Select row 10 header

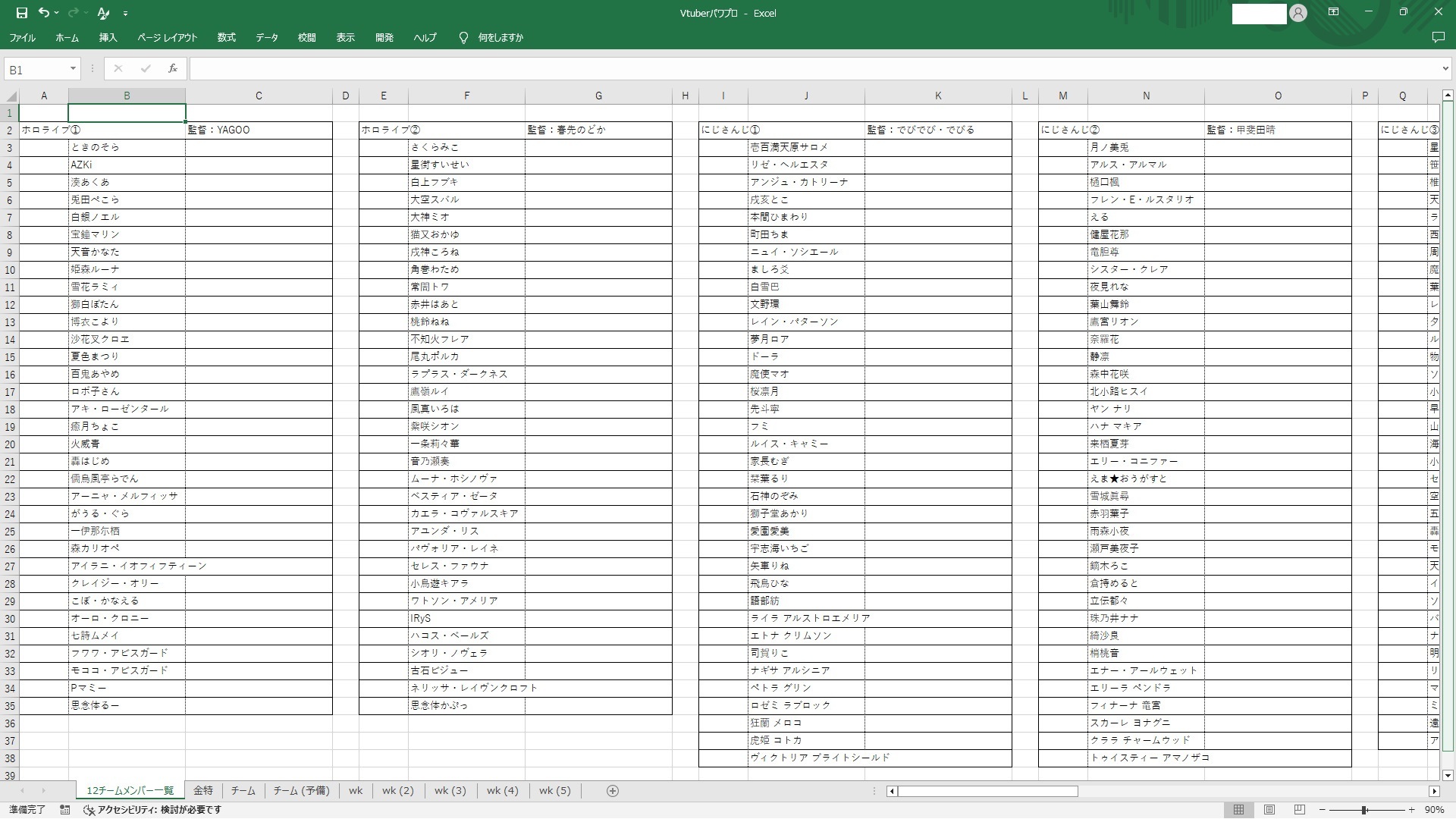click(x=10, y=270)
